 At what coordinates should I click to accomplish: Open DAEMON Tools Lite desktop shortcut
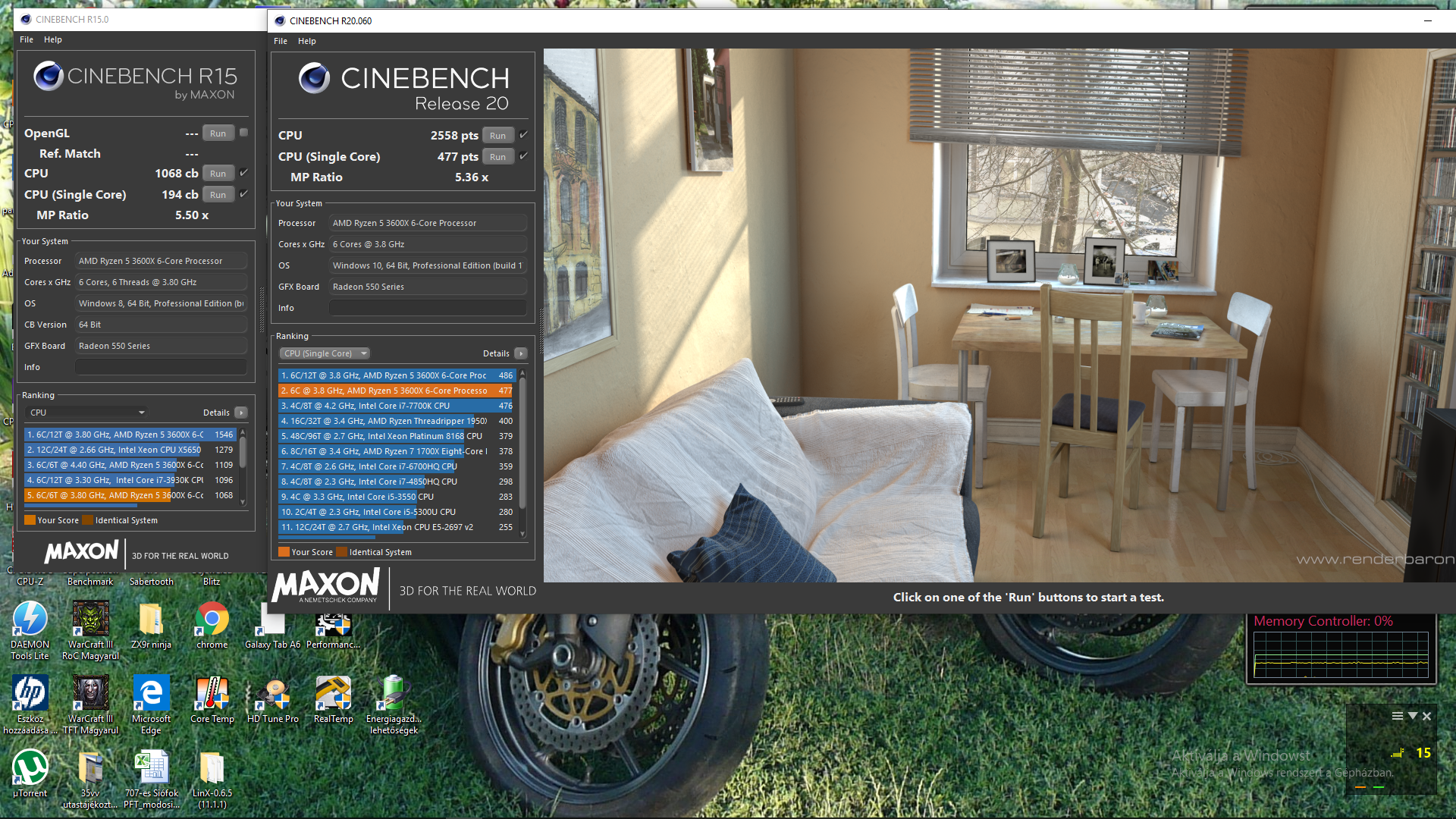(x=30, y=629)
